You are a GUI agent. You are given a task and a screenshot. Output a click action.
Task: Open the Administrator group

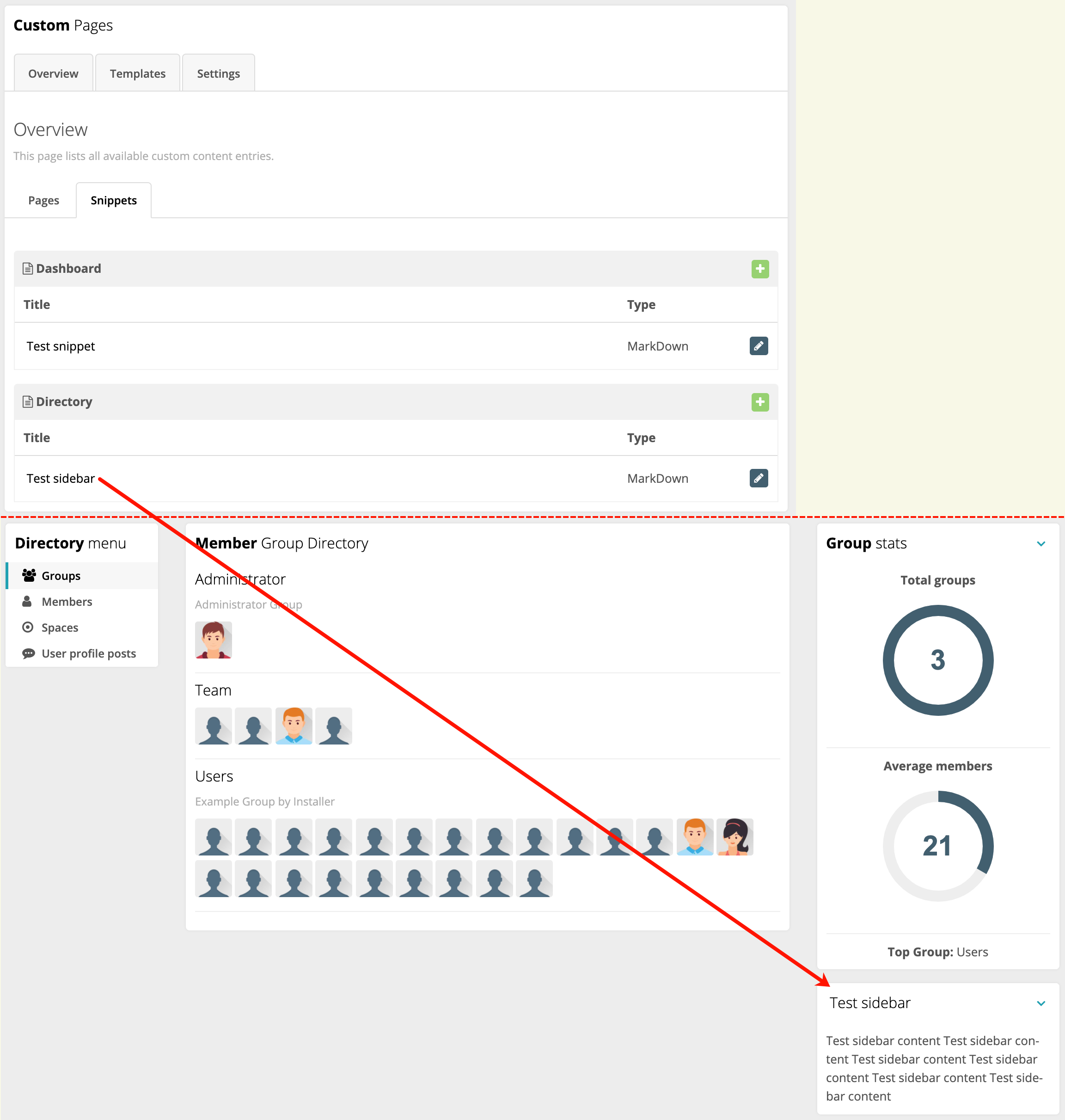tap(240, 579)
